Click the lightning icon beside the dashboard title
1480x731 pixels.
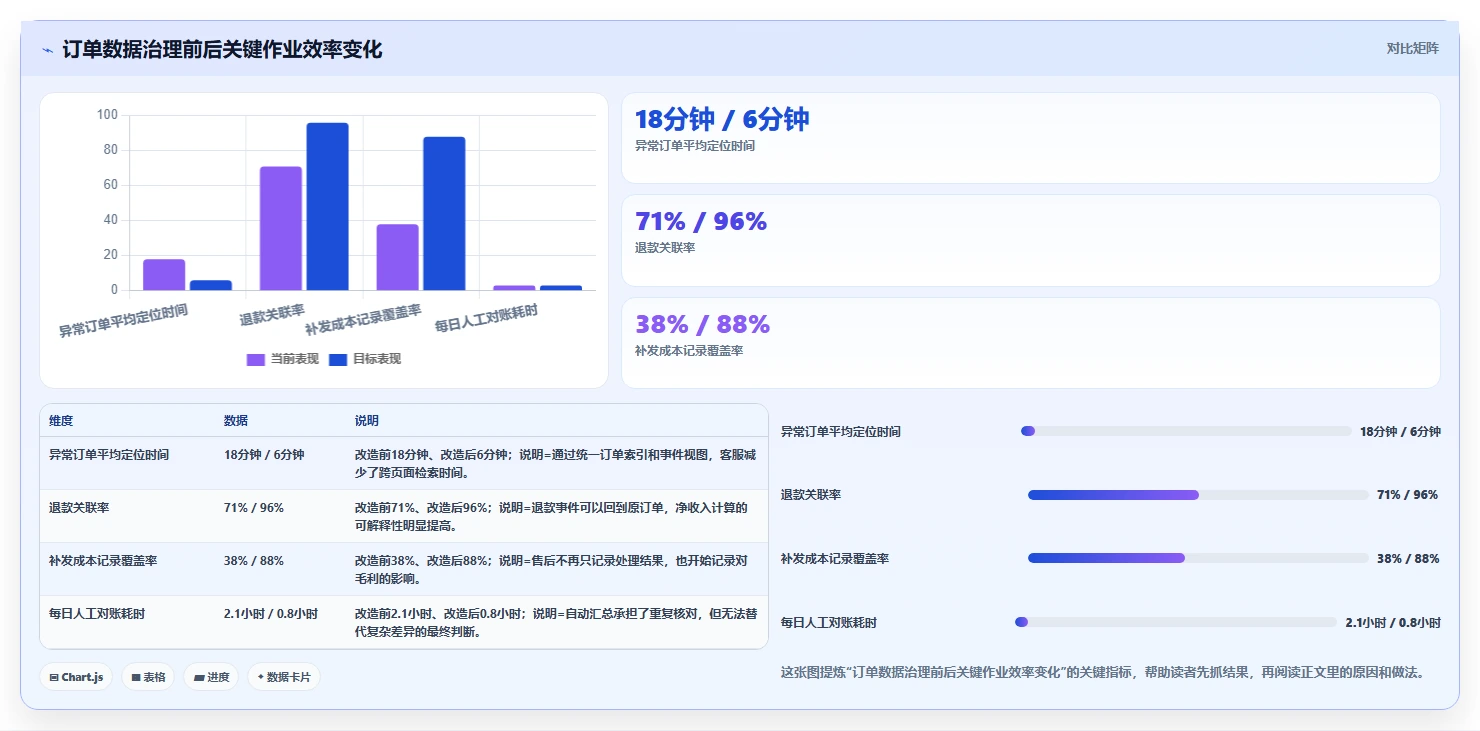click(48, 50)
